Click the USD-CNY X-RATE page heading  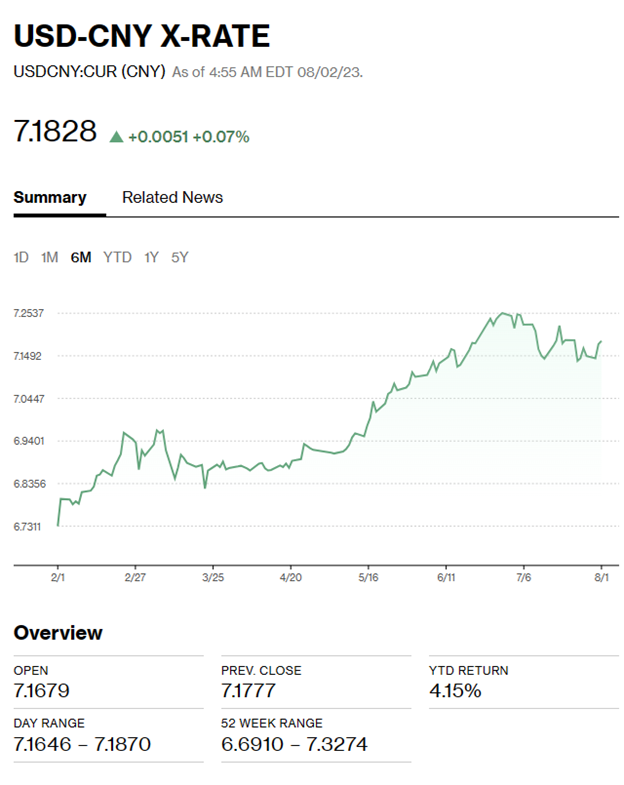tap(141, 37)
